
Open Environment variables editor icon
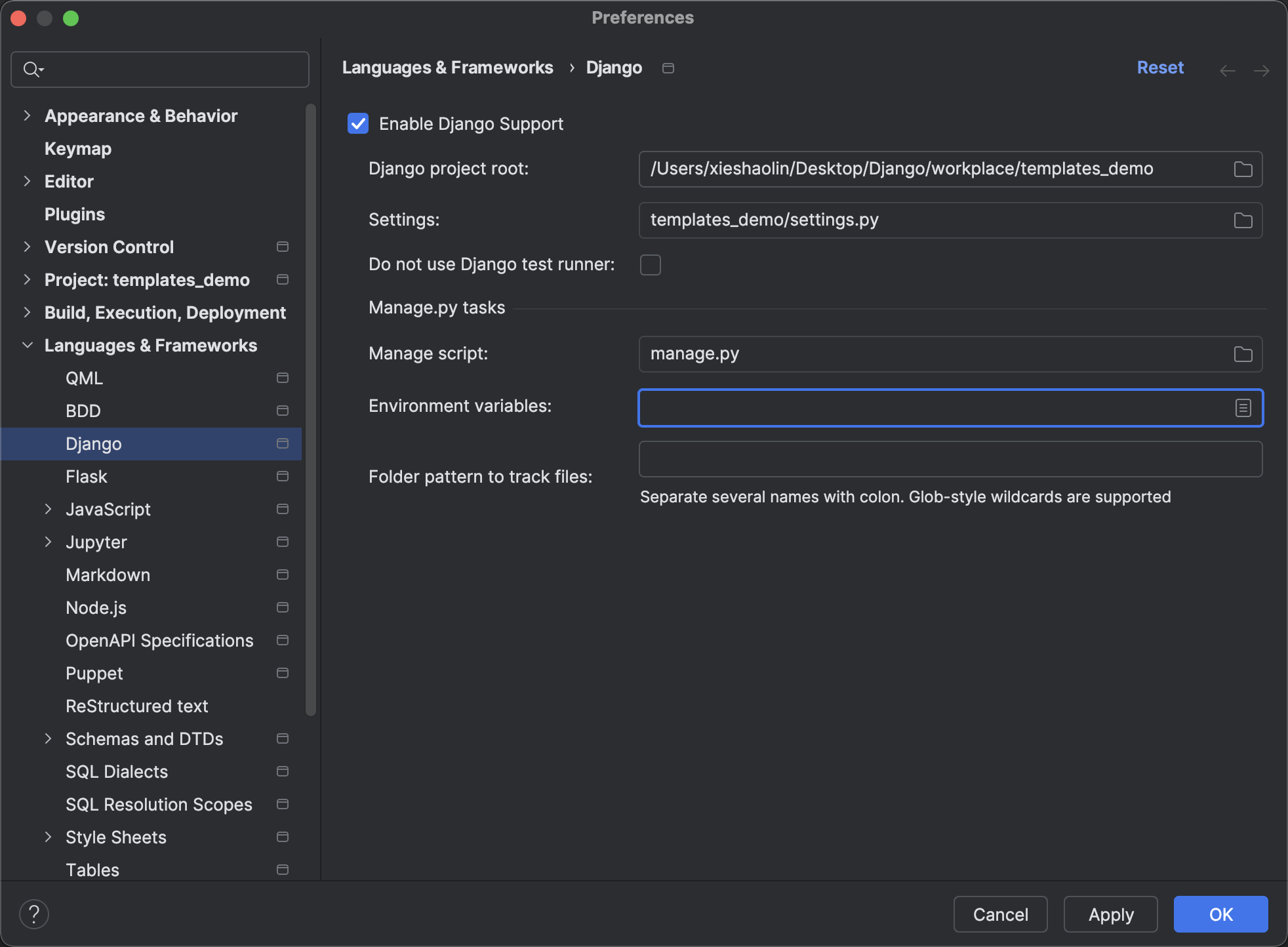pyautogui.click(x=1243, y=408)
